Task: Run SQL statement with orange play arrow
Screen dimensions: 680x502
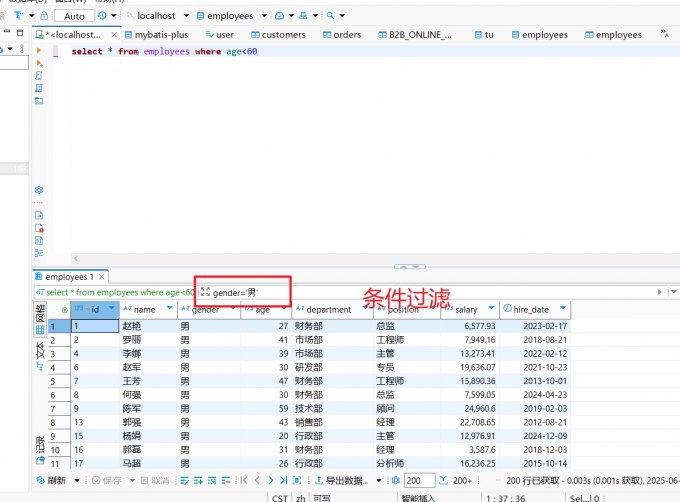Action: click(x=39, y=51)
